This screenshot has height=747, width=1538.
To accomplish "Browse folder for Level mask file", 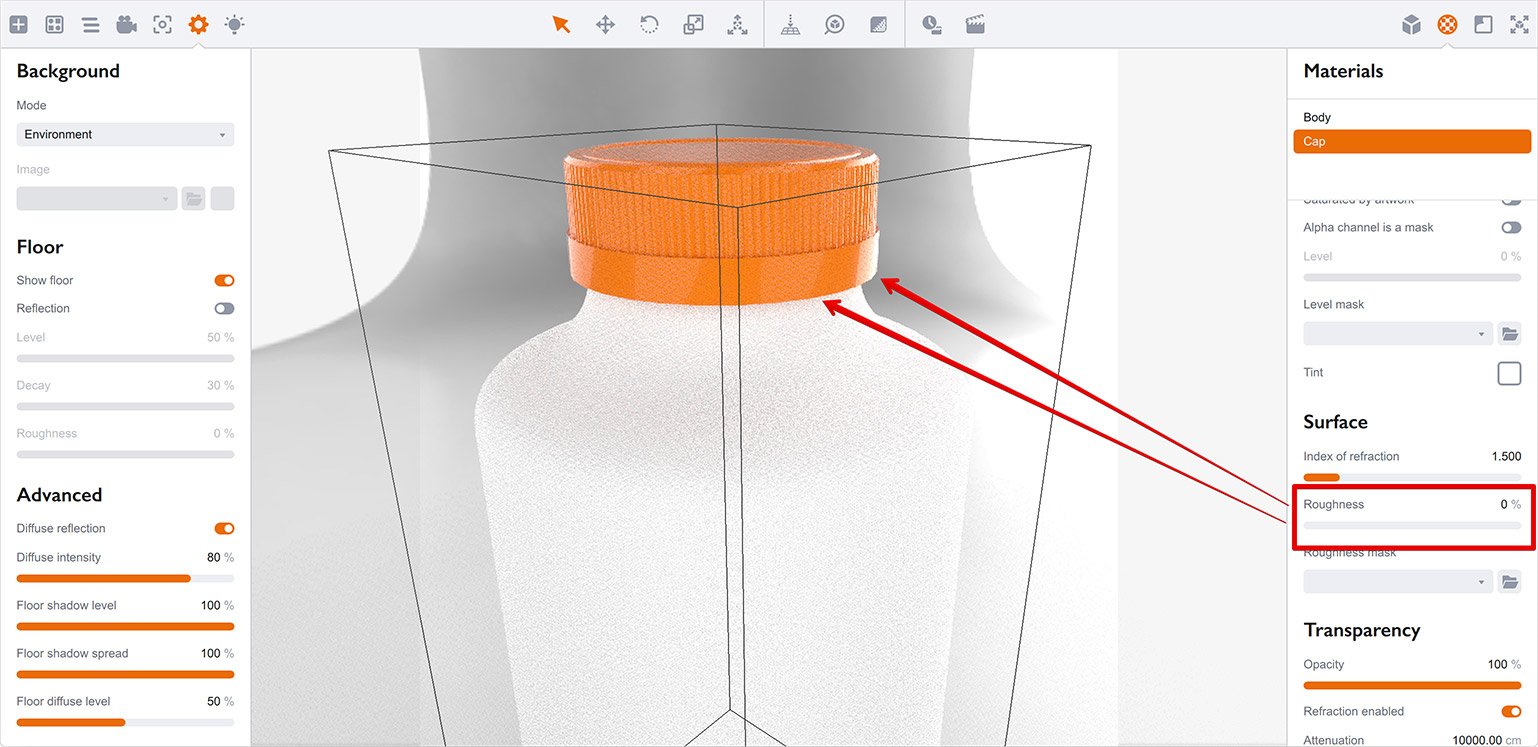I will click(1510, 334).
